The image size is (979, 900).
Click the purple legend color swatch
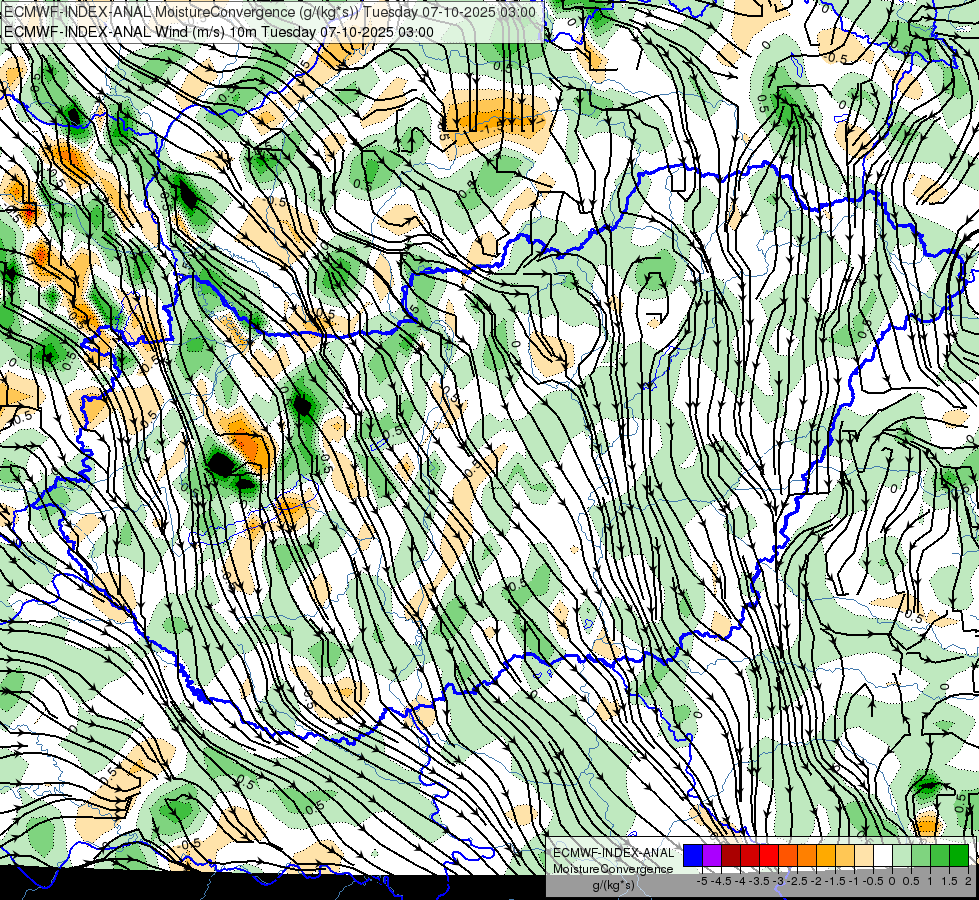[712, 856]
